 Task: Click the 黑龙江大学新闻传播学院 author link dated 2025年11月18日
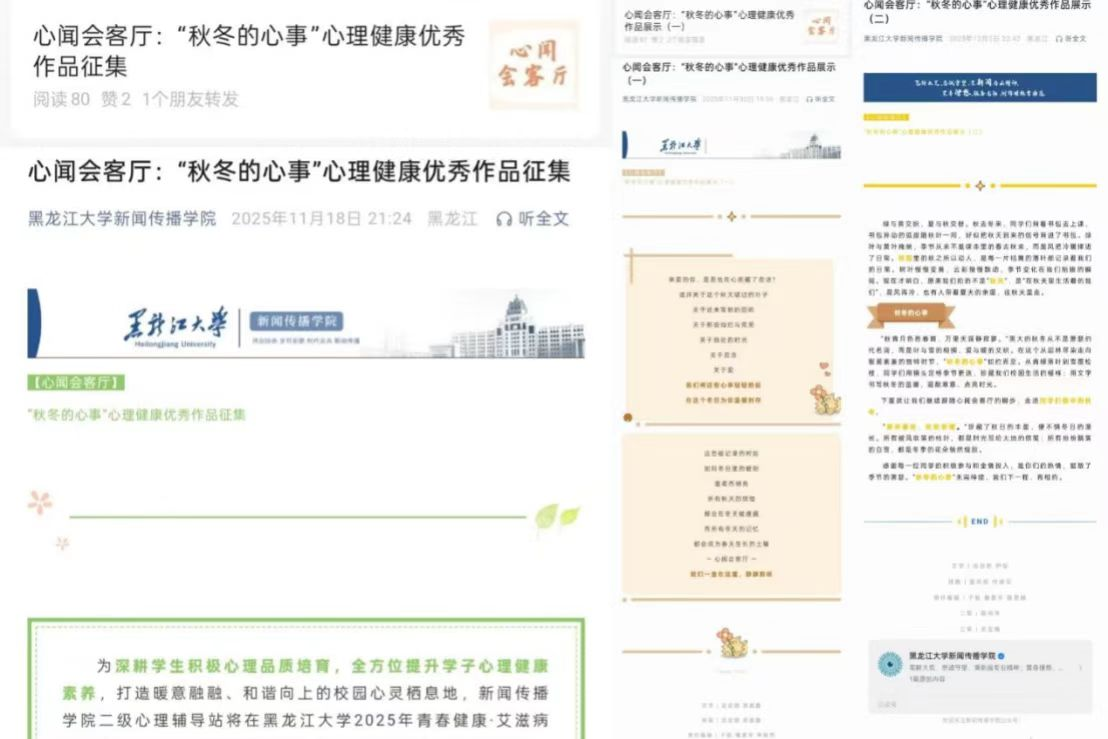point(122,218)
